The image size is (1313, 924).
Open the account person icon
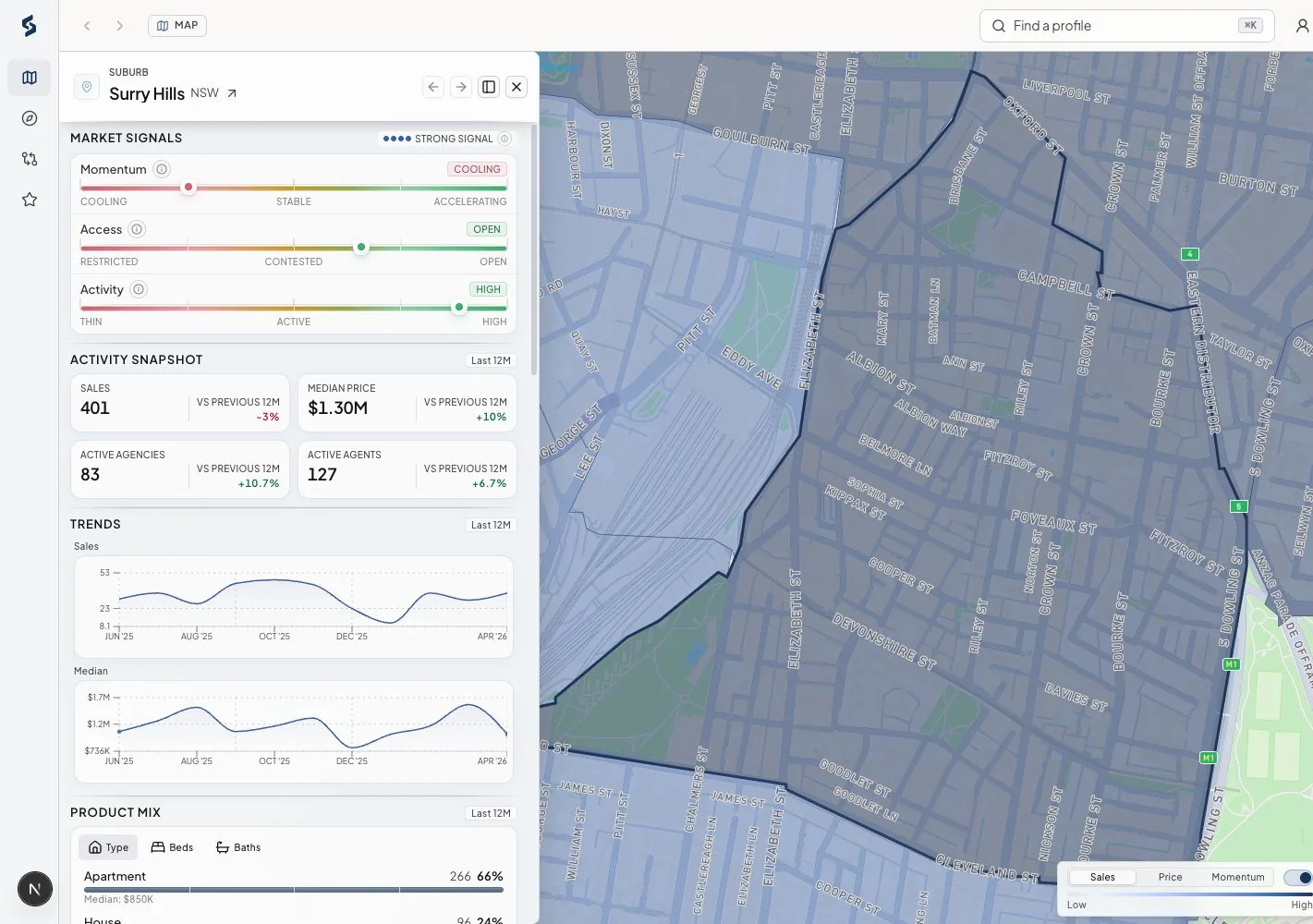1302,26
